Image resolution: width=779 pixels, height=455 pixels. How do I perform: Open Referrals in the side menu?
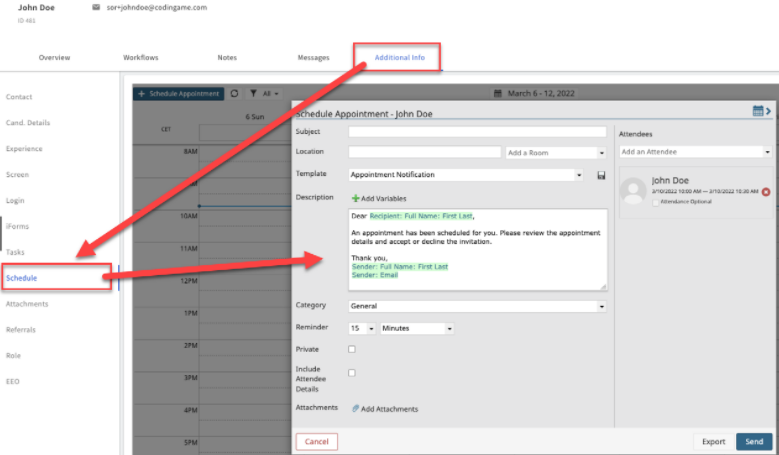pos(21,329)
